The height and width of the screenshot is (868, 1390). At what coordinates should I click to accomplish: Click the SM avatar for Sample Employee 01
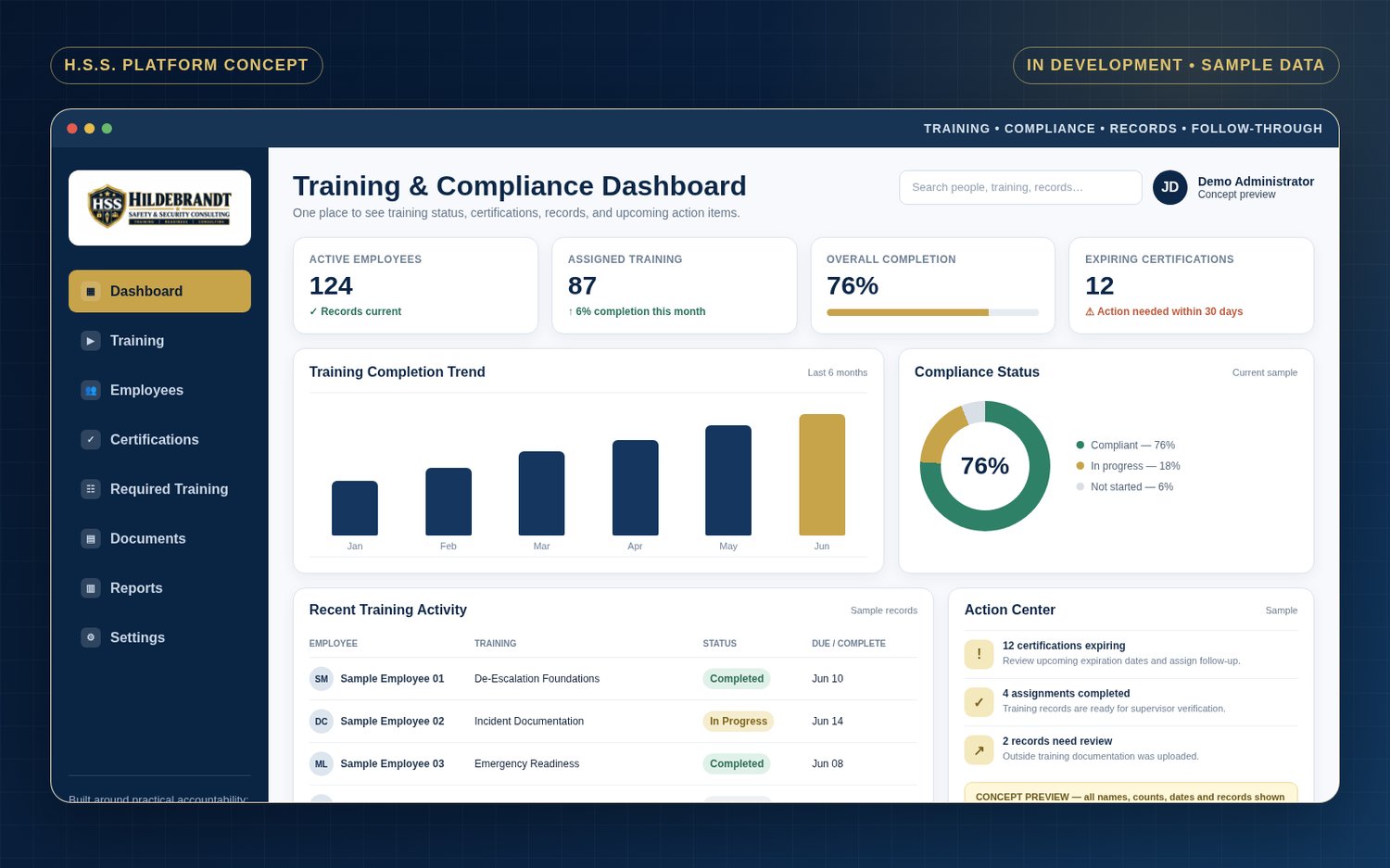[322, 679]
